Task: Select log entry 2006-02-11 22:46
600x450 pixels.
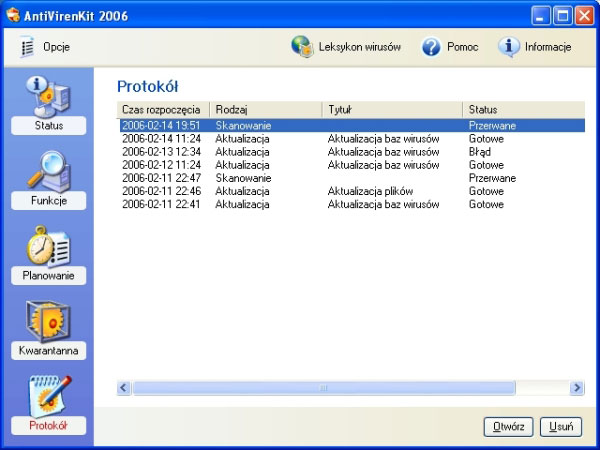Action: point(352,191)
